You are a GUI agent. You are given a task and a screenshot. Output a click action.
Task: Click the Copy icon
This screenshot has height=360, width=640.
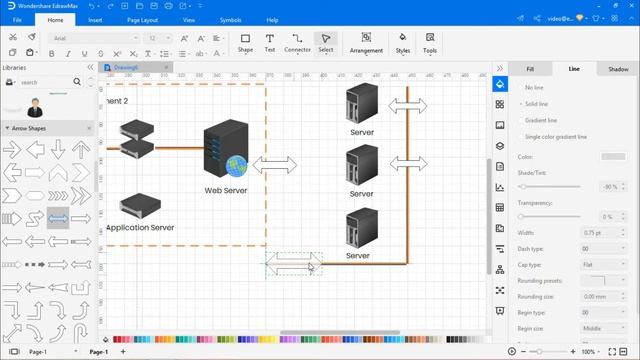[13, 53]
